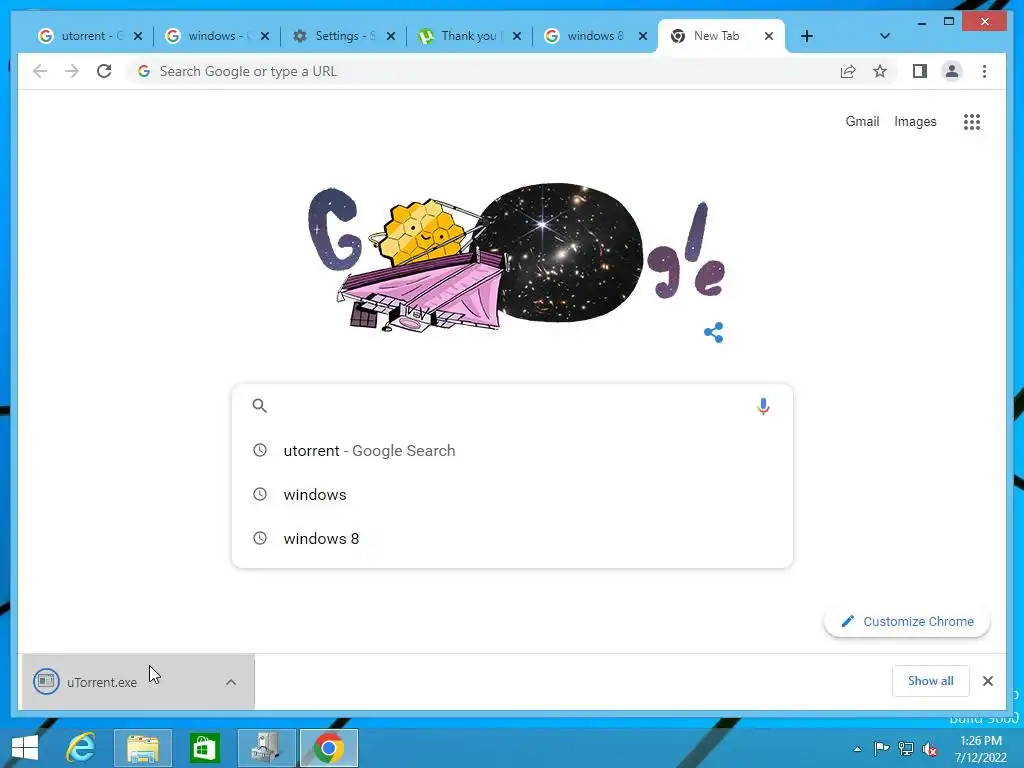The height and width of the screenshot is (768, 1024).
Task: Bookmark this tab with the star icon
Action: [x=880, y=71]
